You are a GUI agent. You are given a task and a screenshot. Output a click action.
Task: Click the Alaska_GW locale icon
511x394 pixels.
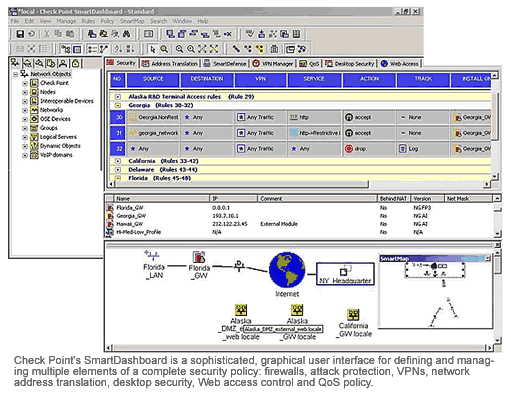click(297, 310)
